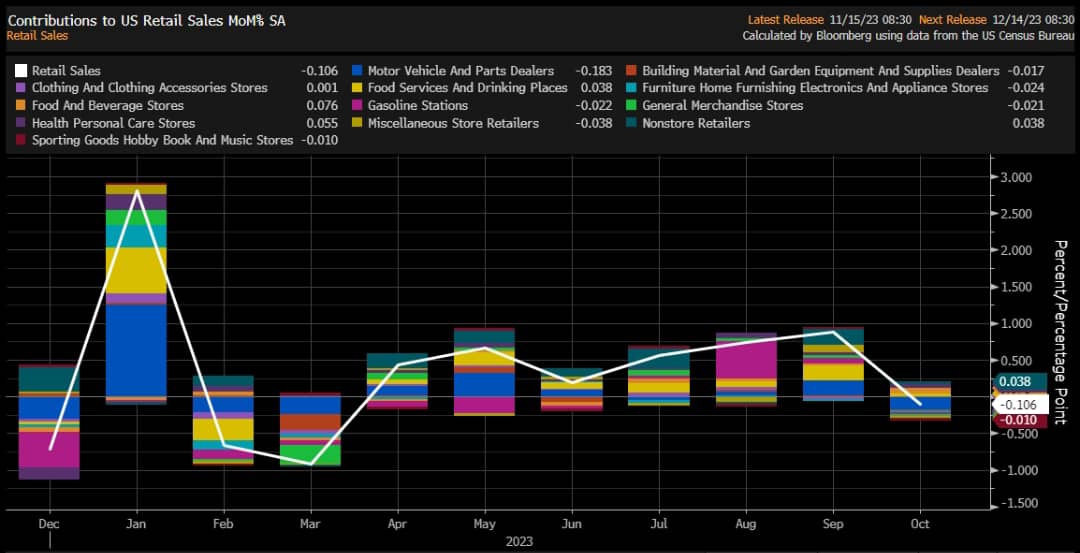Select the teal Nonstore Retailers legend marker
1080x553 pixels.
pyautogui.click(x=631, y=123)
